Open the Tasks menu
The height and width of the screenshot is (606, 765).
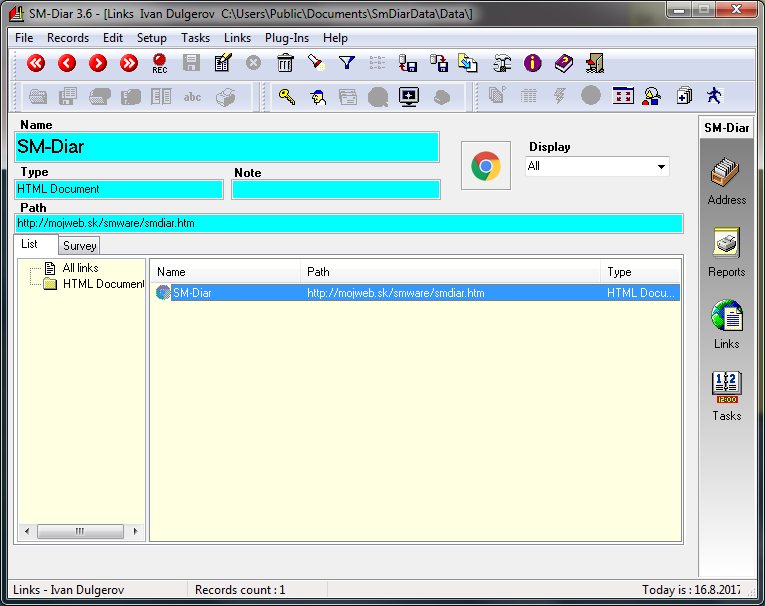click(195, 38)
